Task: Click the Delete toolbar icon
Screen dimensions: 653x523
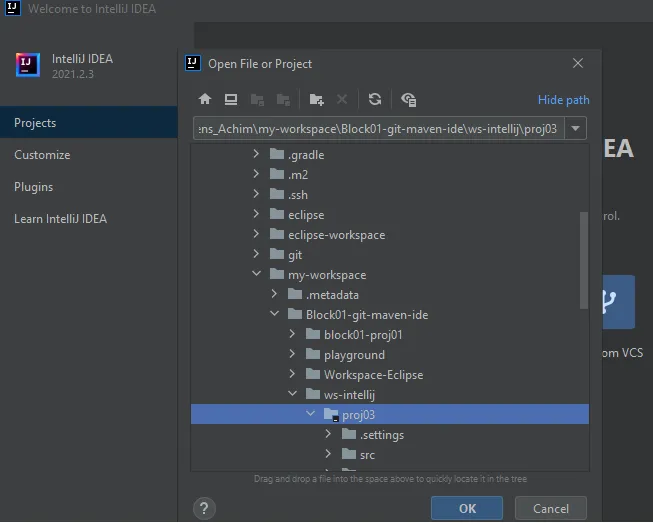Action: 342,100
